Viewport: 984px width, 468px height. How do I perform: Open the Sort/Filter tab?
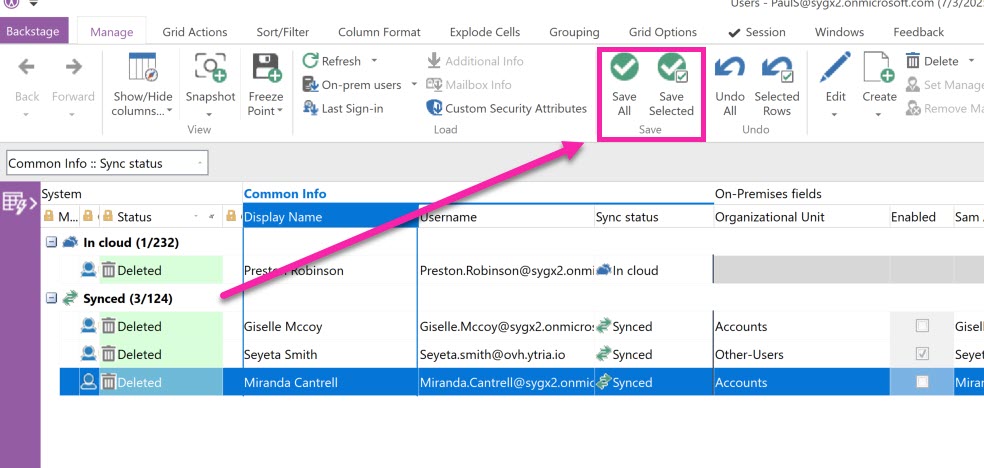click(282, 32)
